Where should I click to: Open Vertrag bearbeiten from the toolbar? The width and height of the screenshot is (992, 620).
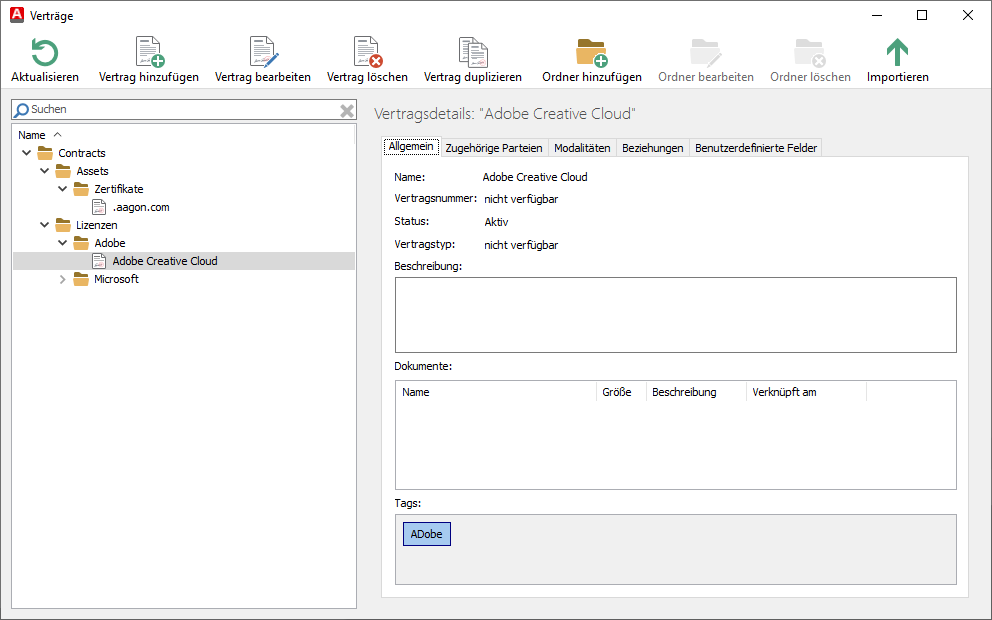pos(263,52)
